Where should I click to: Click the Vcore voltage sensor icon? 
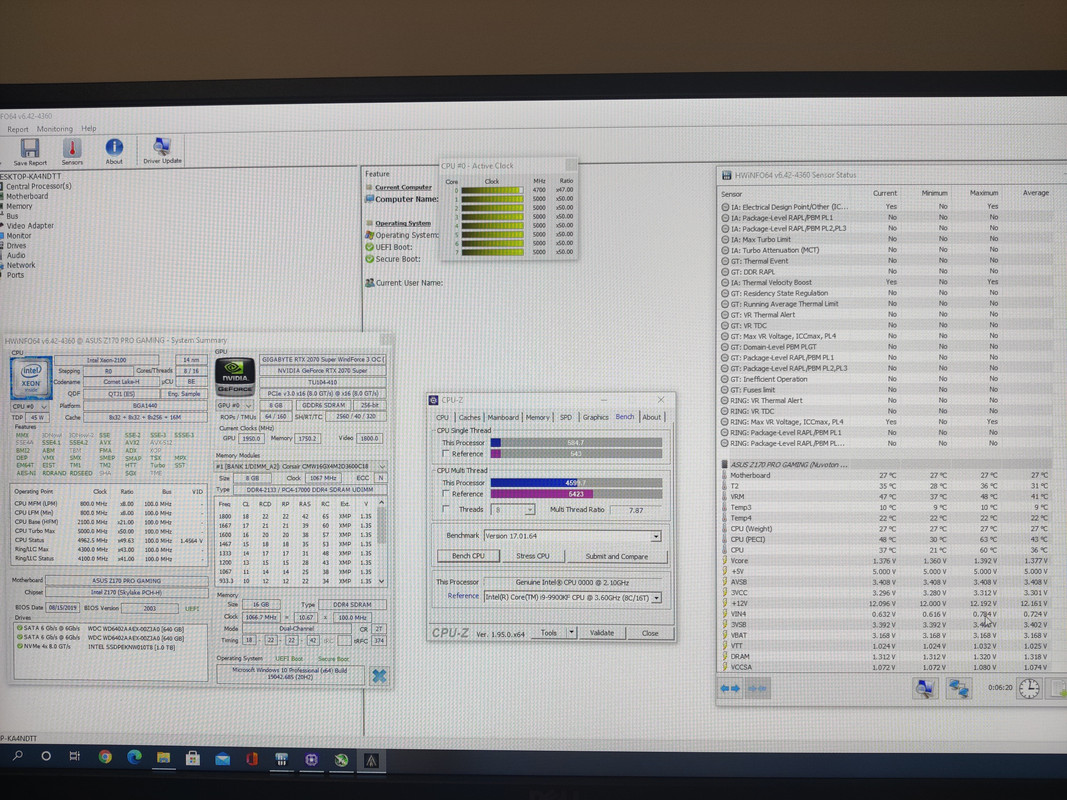(x=725, y=561)
